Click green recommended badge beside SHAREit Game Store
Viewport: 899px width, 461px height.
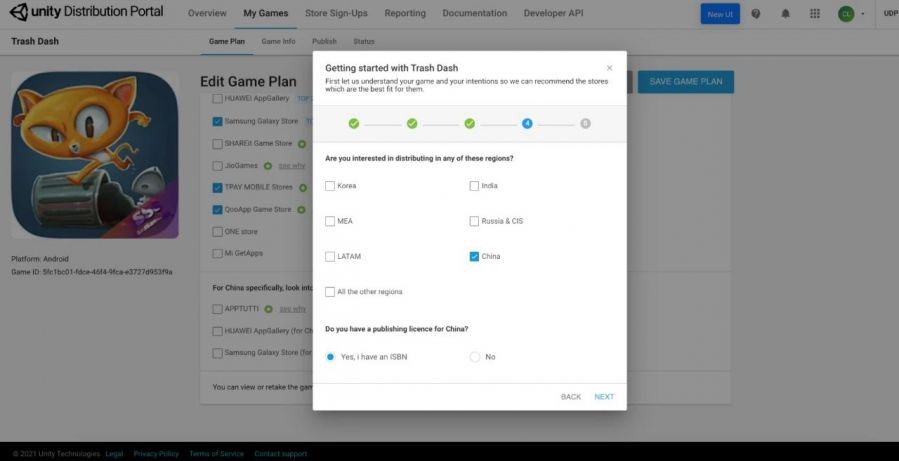[x=302, y=144]
